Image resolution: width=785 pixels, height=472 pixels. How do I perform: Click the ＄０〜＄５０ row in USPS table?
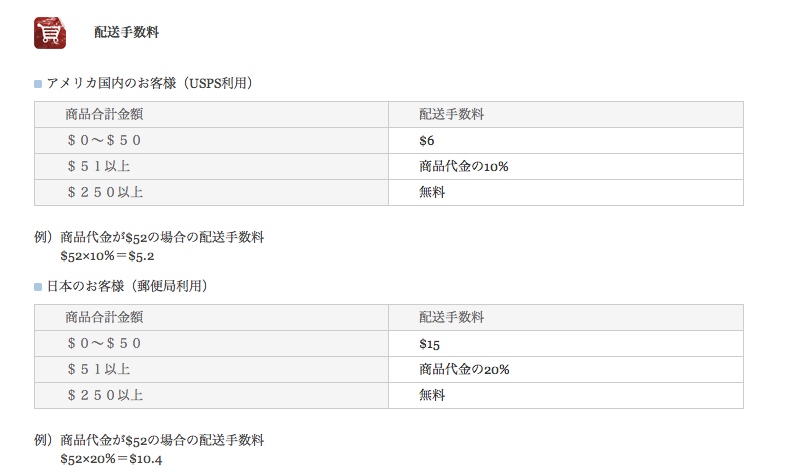(x=104, y=141)
